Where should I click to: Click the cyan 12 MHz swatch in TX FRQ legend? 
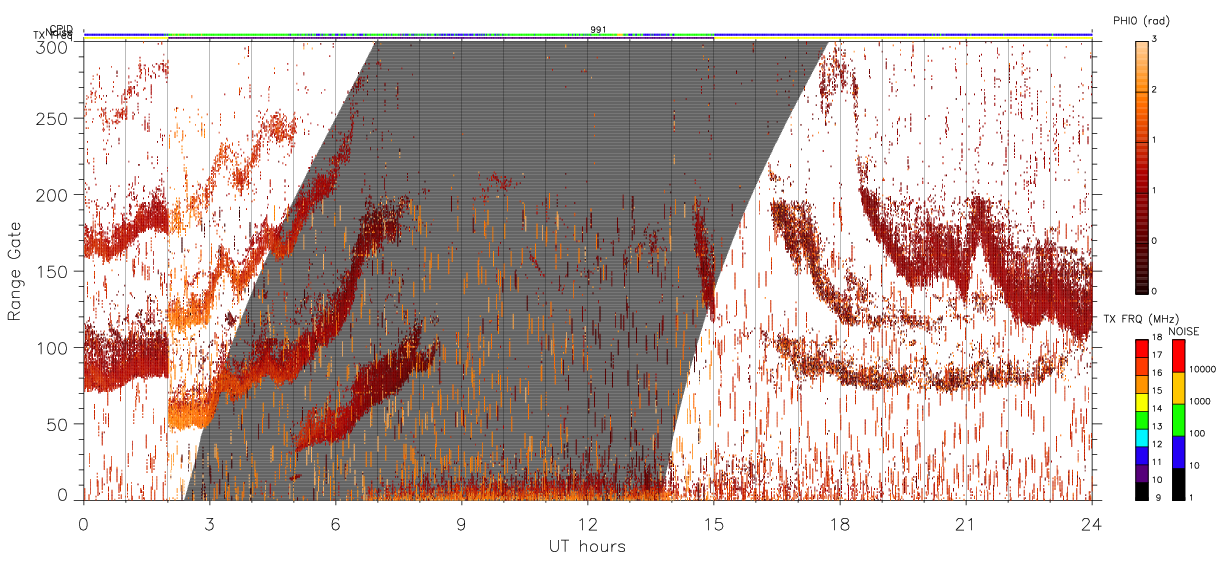pos(1141,438)
